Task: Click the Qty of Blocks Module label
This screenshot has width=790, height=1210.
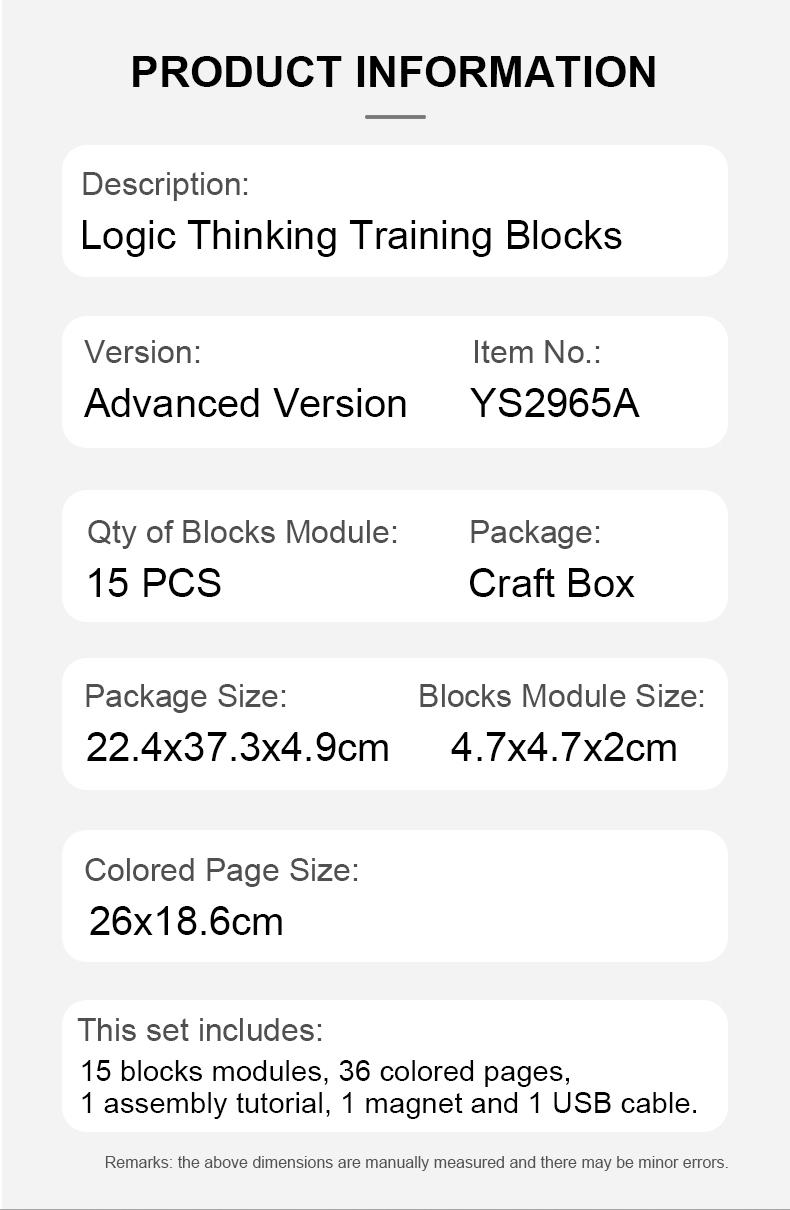Action: (x=242, y=532)
